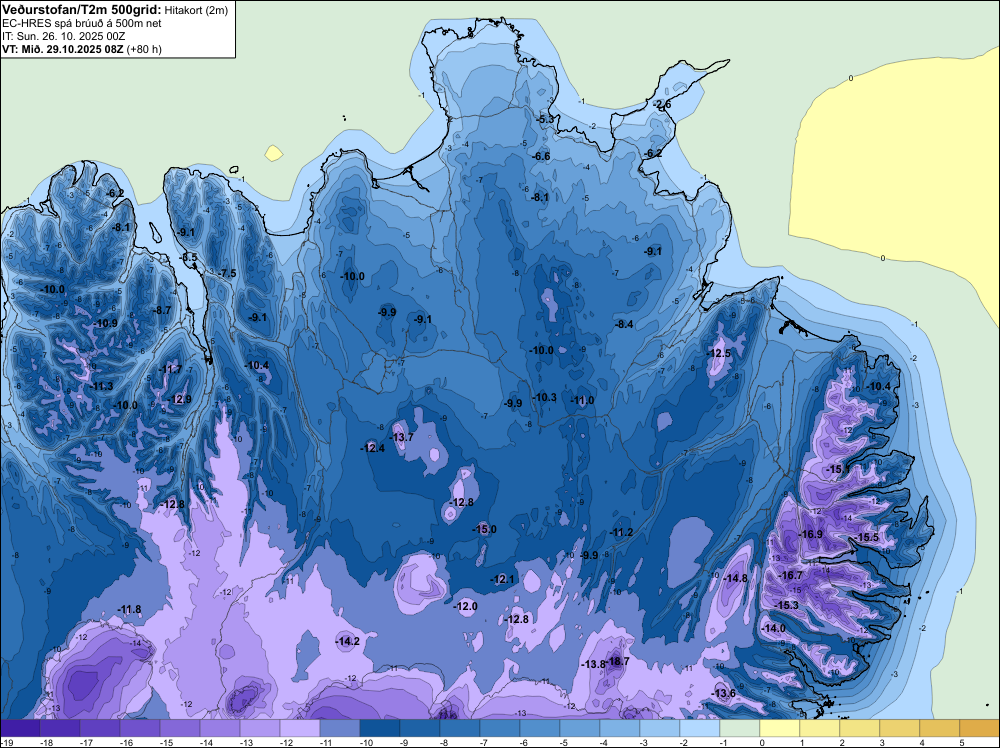This screenshot has height=748, width=1000.
Task: Click the -8.4 temperature label
Action: point(624,325)
